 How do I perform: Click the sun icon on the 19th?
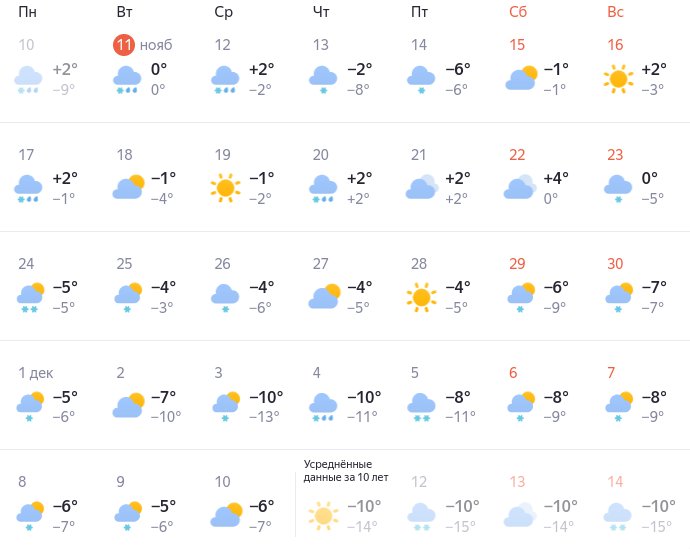(x=226, y=188)
